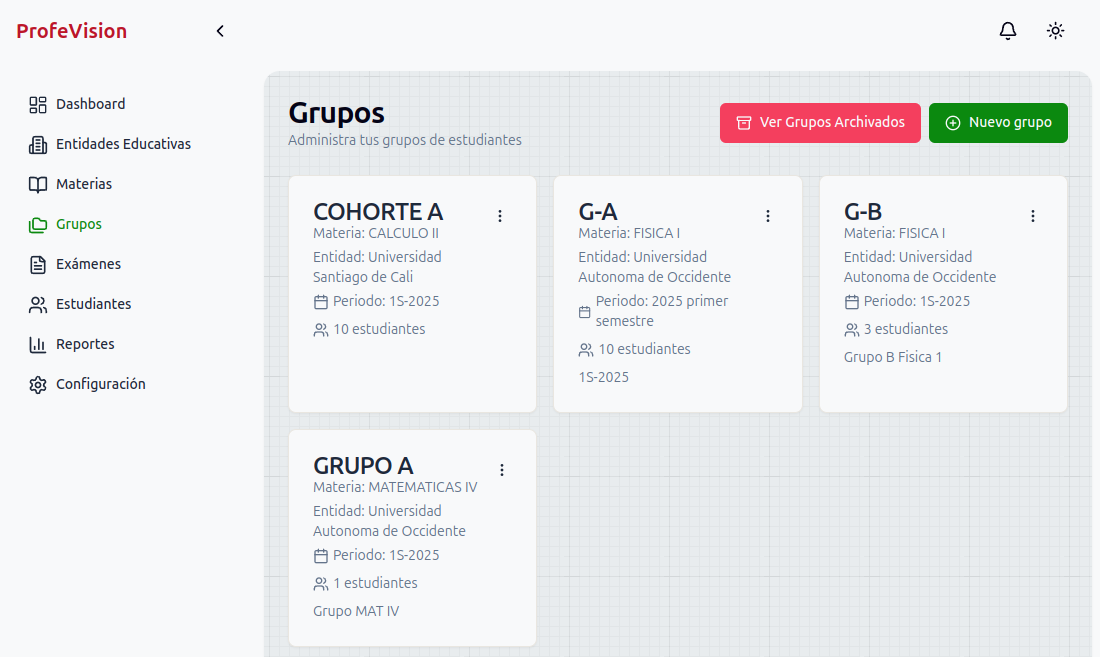
Task: Open G-B card three-dot menu
Action: coord(1033,216)
